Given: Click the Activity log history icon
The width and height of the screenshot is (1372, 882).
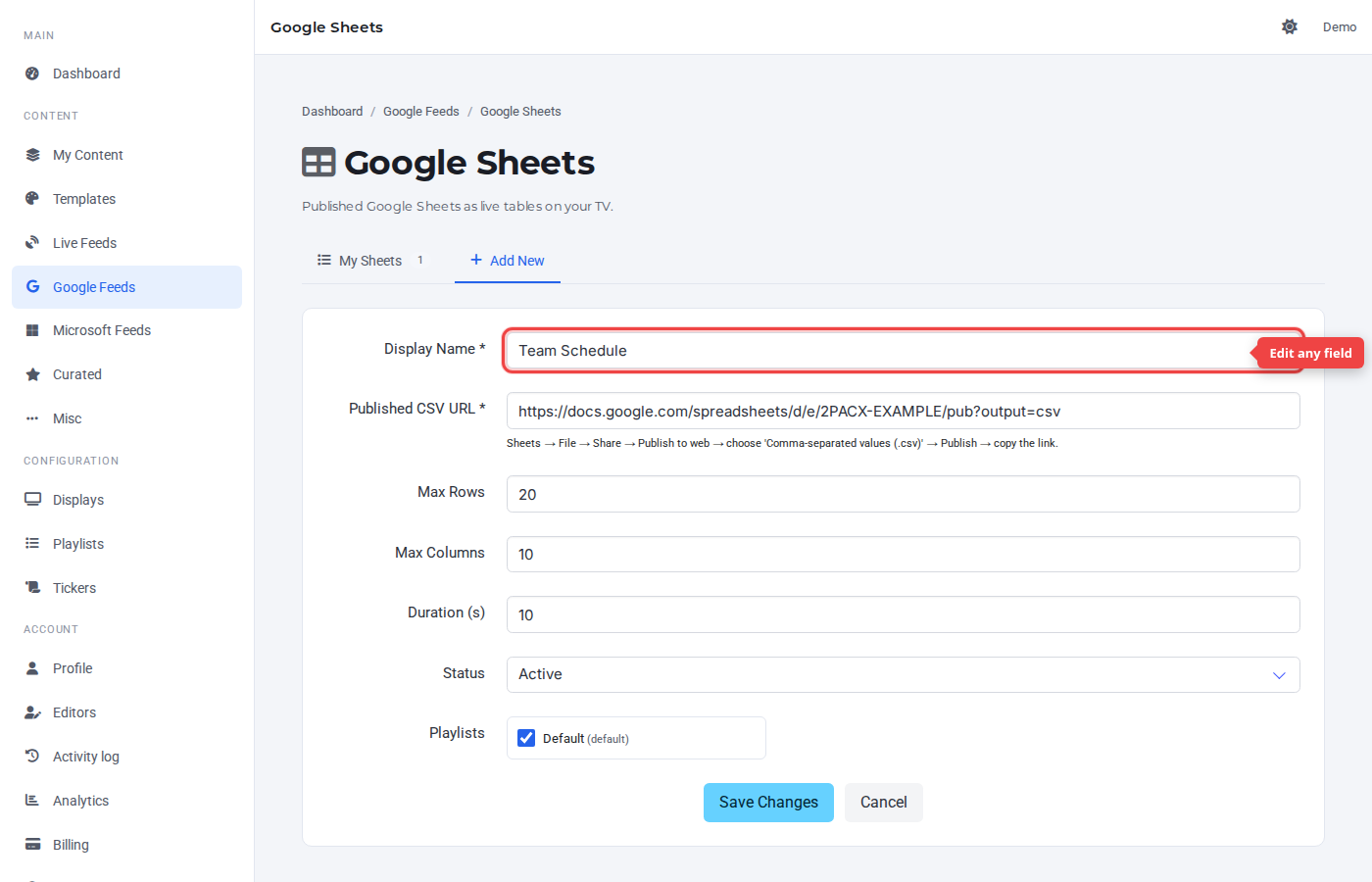Looking at the screenshot, I should click(x=32, y=757).
